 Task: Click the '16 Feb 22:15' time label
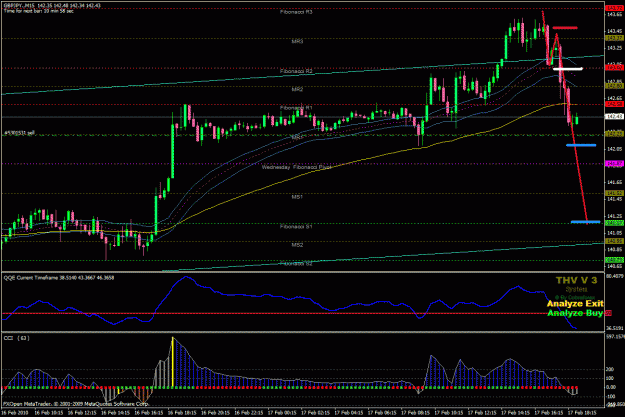coord(248,413)
